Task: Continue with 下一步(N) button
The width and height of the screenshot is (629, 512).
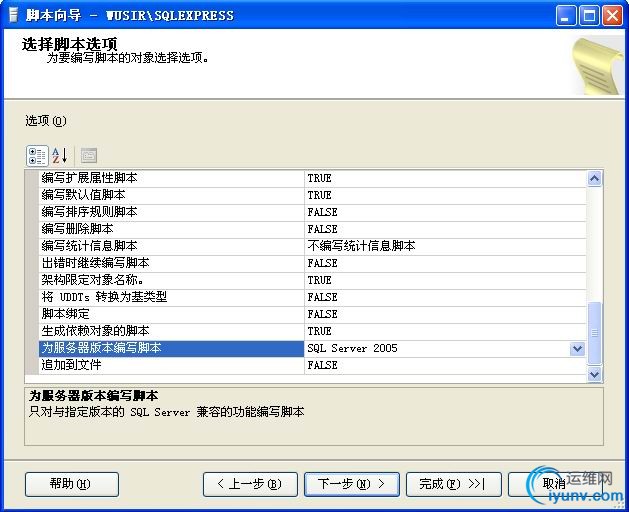Action: (x=352, y=484)
